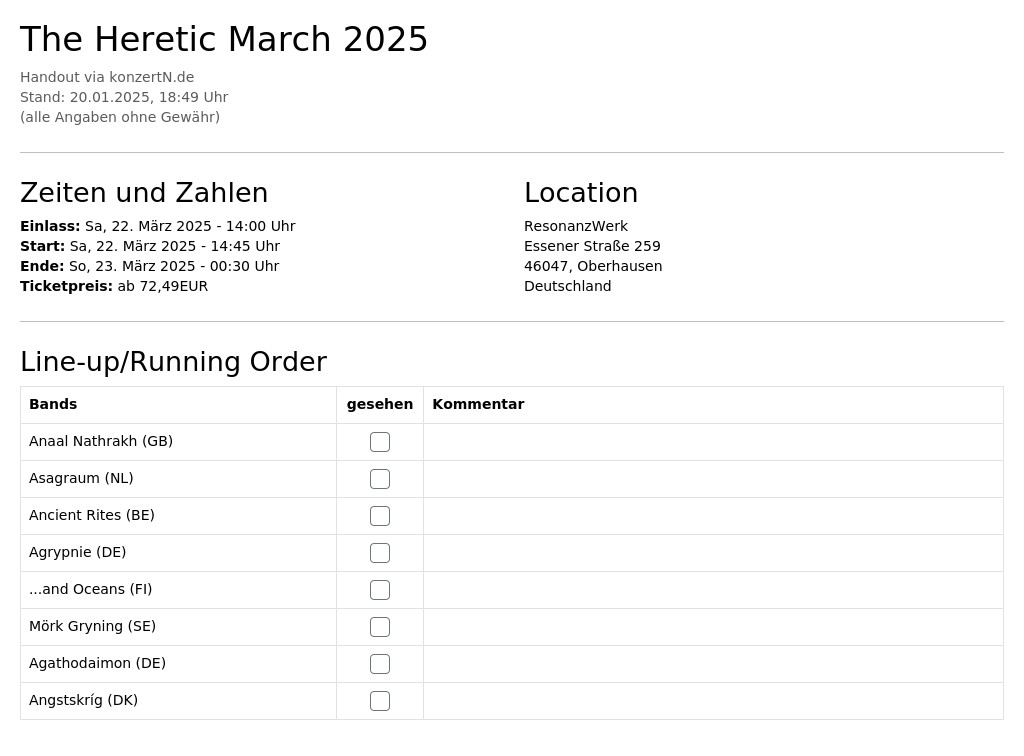Viewport: 1024px width, 756px height.
Task: Select the Line-up/Running Order heading
Action: [x=174, y=362]
